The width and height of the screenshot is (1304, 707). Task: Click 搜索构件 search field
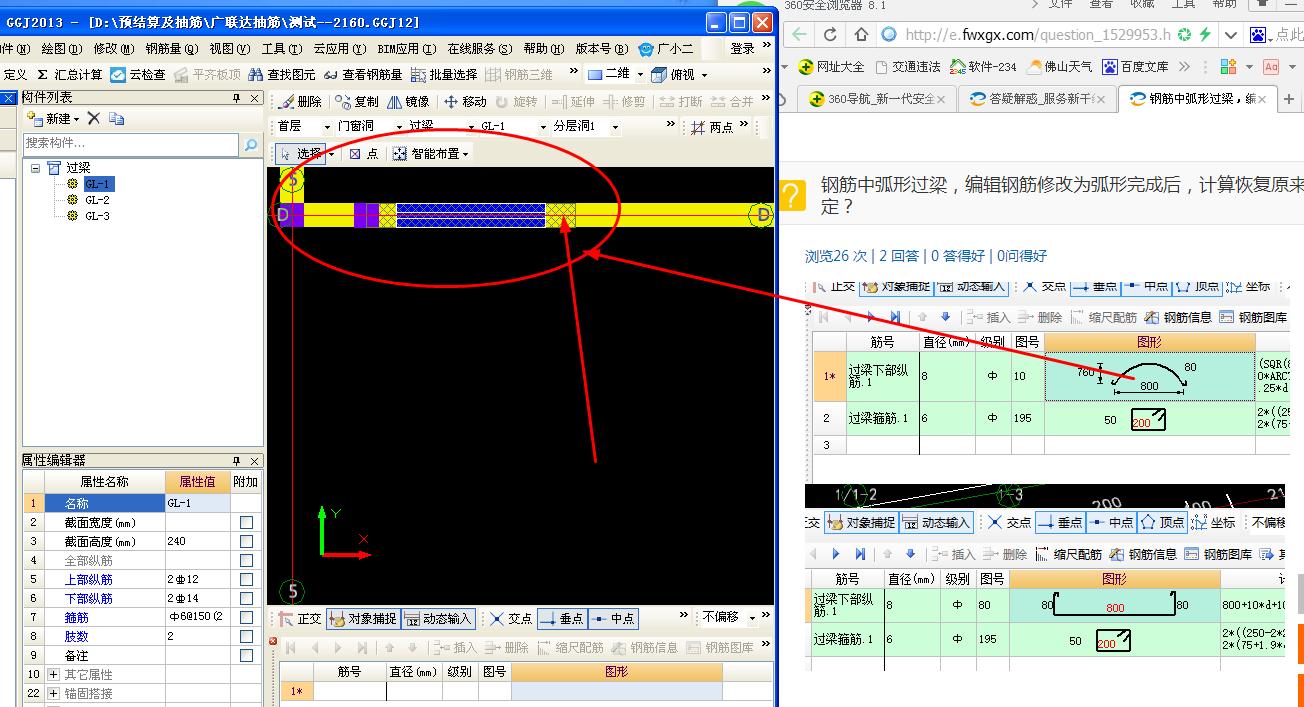click(x=132, y=145)
